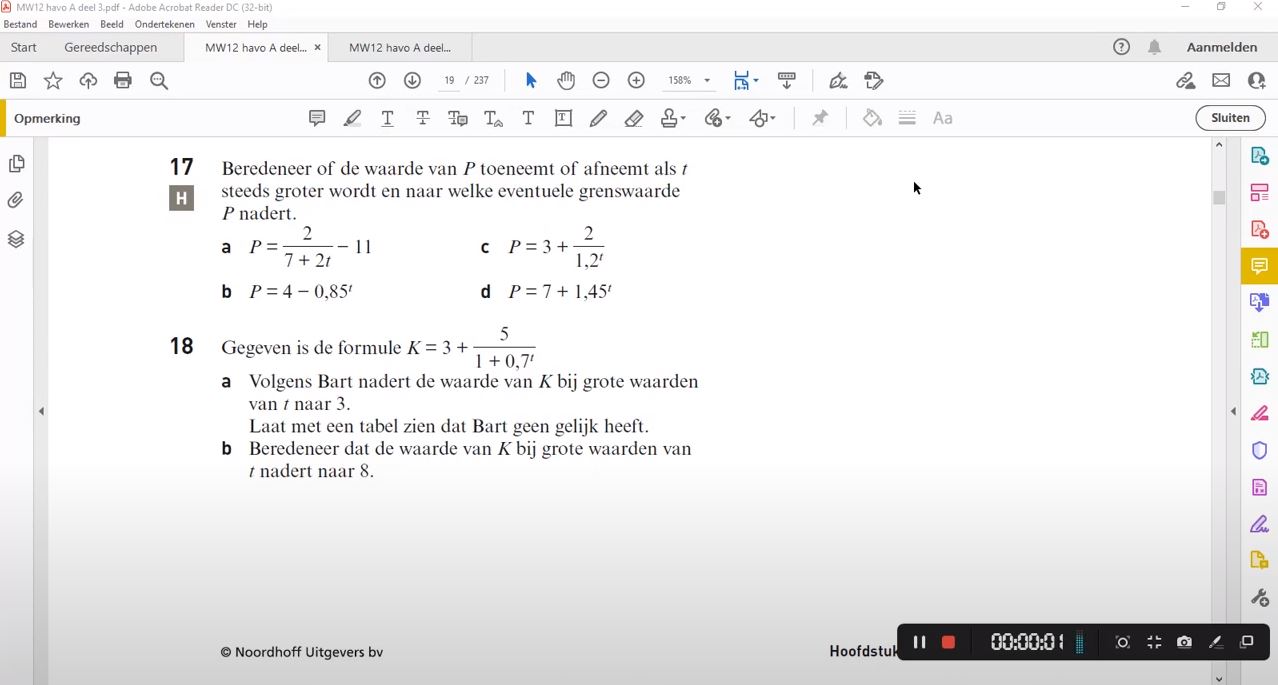Expand the left navigation pane arrow
Screen dimensions: 1278x685
pyautogui.click(x=41, y=411)
